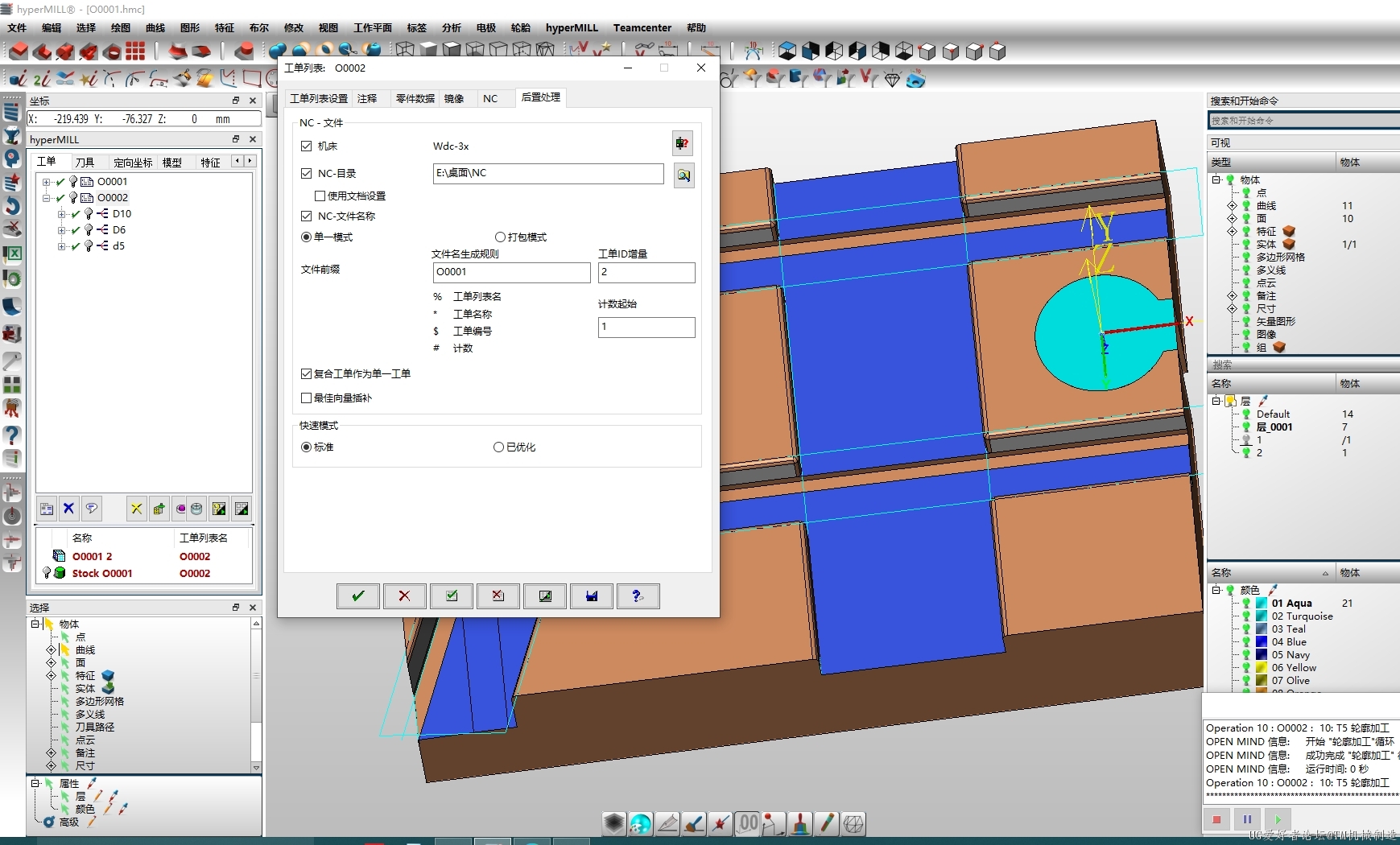This screenshot has height=845, width=1400.
Task: Toggle the 机床 checkbox
Action: 306,146
